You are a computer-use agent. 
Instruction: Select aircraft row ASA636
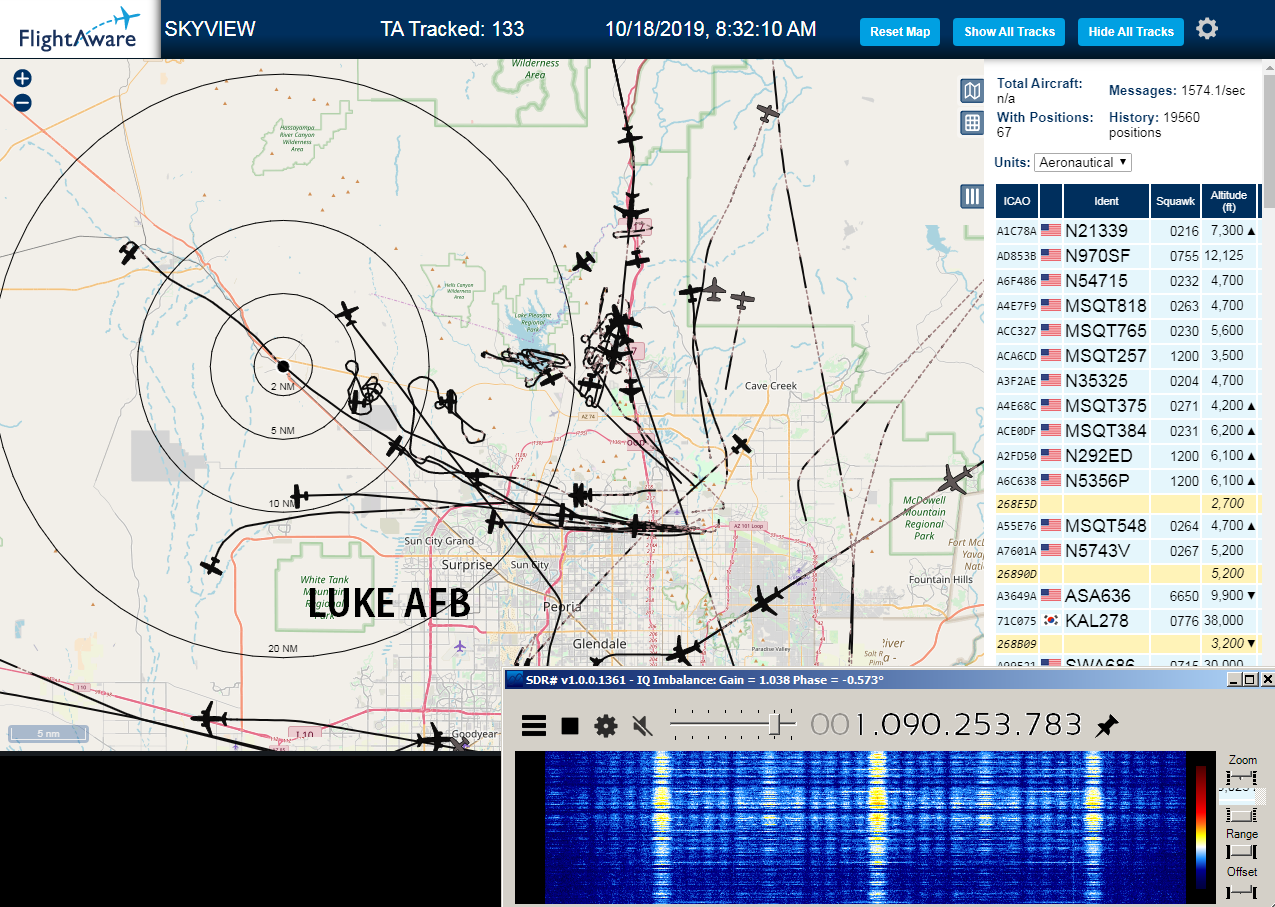[1126, 596]
